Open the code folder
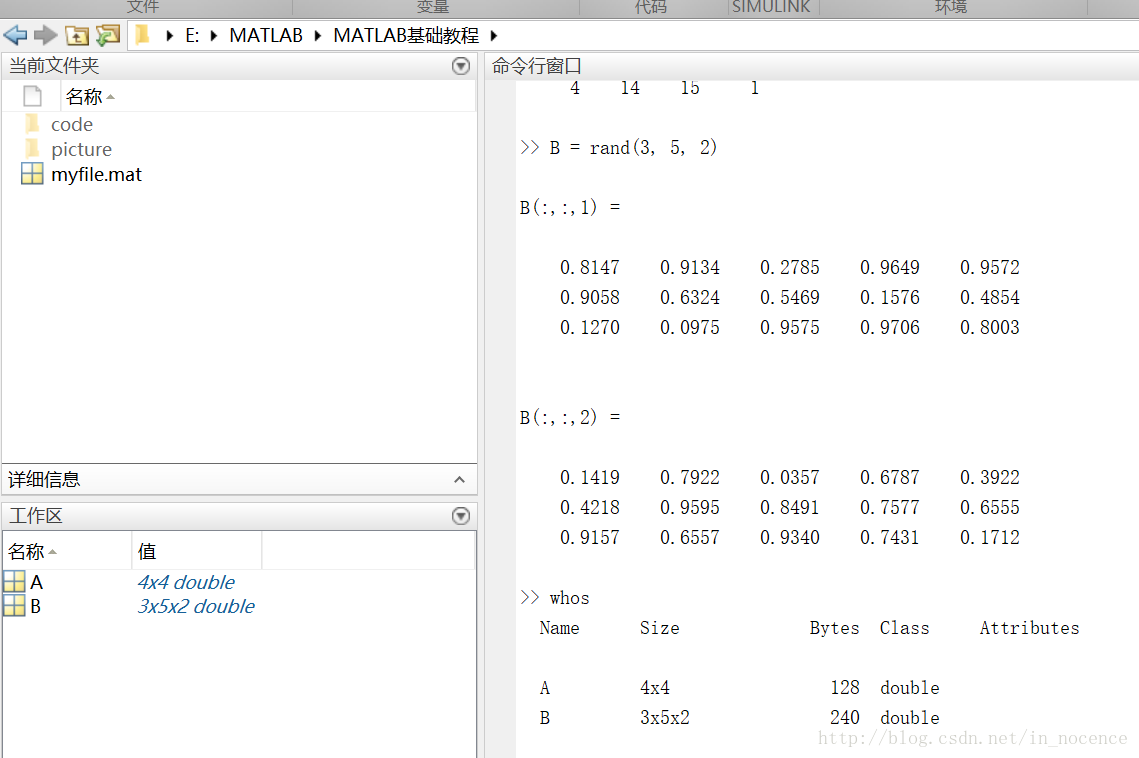The width and height of the screenshot is (1139, 758). click(x=71, y=124)
